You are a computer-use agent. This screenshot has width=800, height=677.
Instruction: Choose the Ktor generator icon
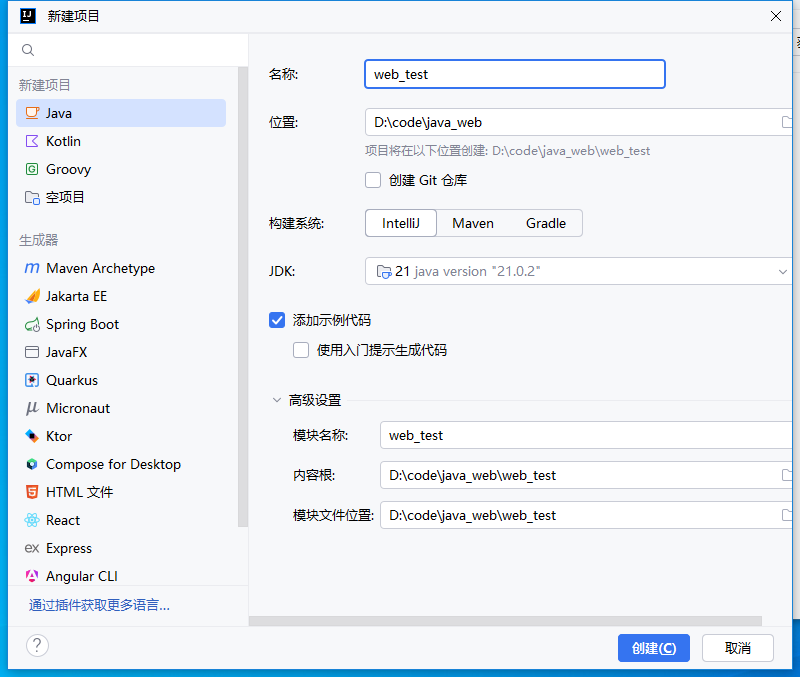[x=32, y=436]
